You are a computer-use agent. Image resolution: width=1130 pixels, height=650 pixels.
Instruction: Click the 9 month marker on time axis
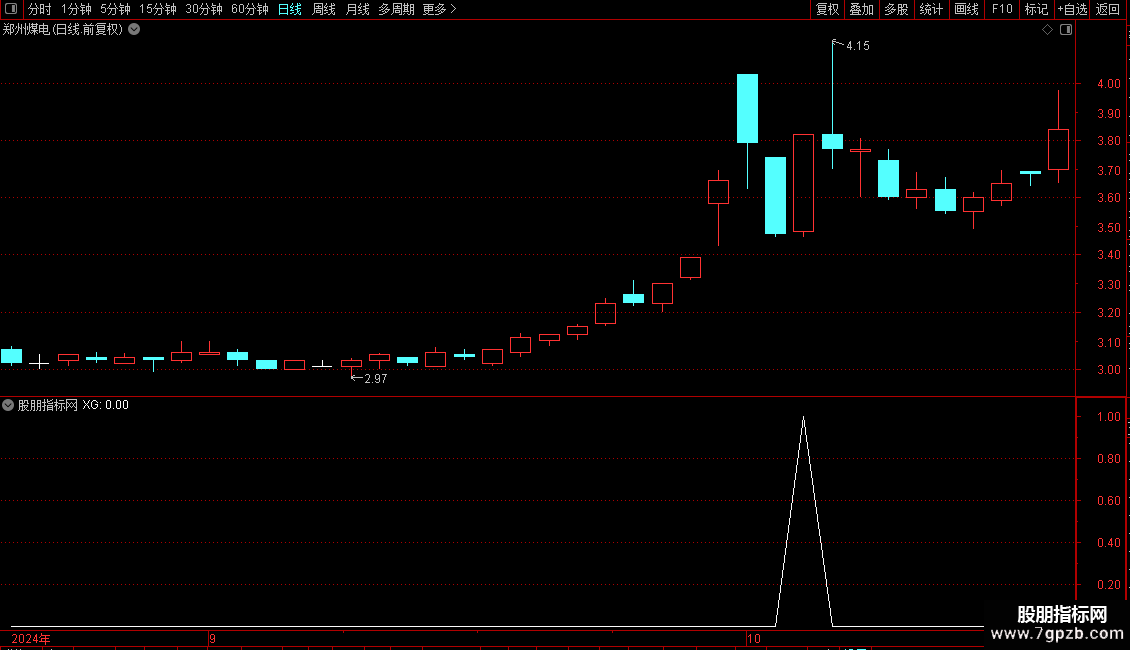coord(212,638)
